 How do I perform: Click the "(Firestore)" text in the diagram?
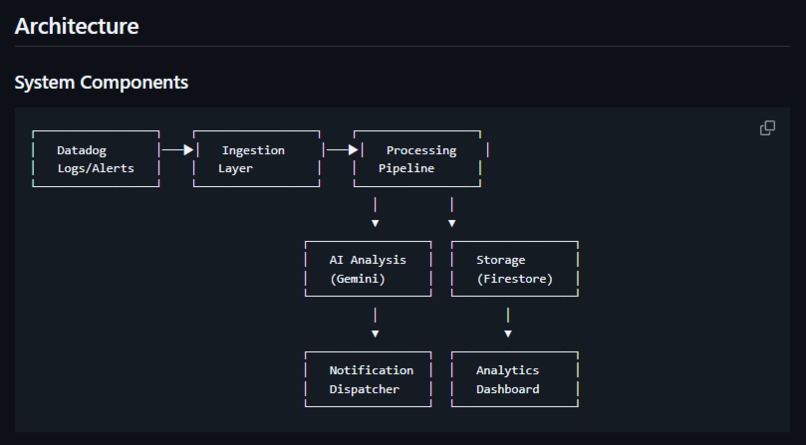514,279
